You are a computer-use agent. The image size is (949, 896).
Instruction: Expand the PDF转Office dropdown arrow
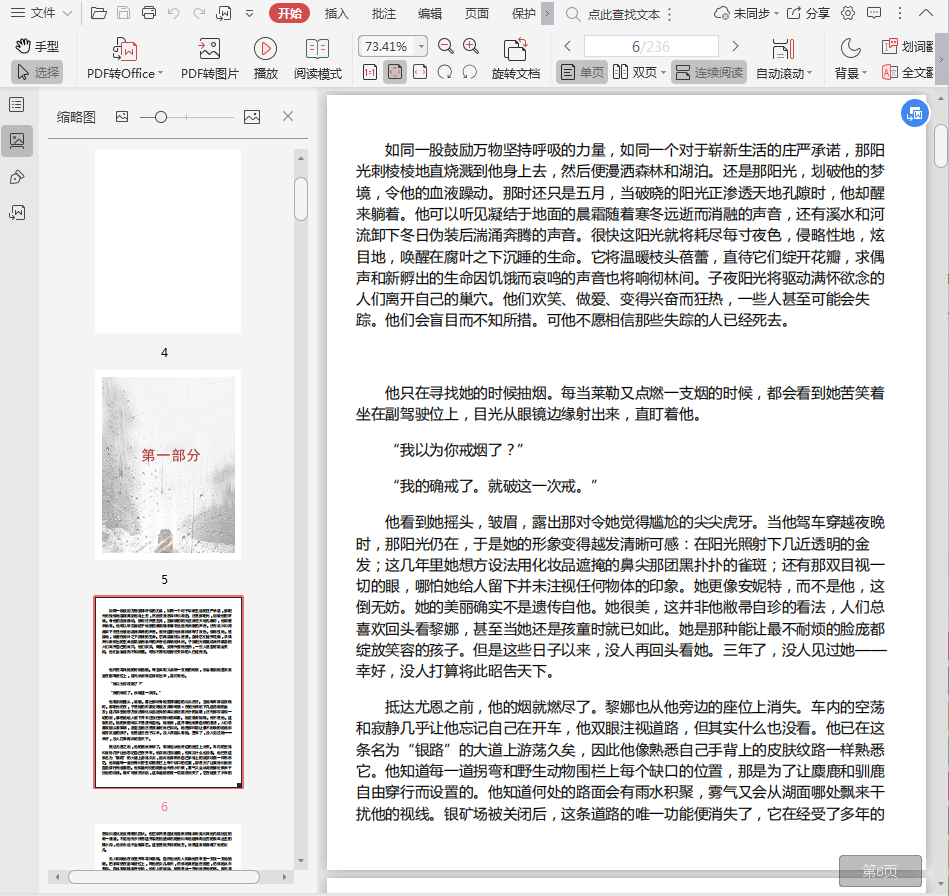point(161,74)
